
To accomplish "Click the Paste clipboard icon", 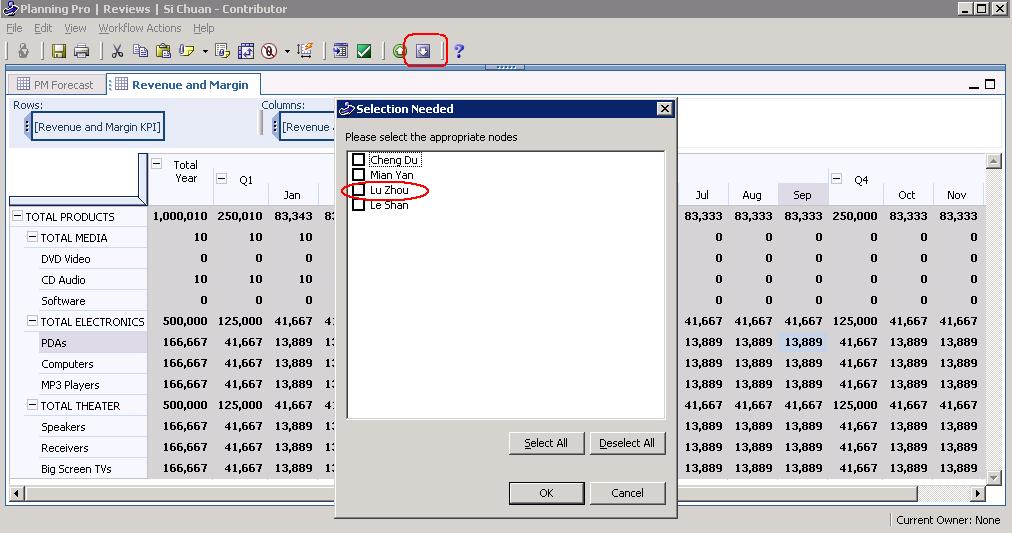I will click(162, 51).
